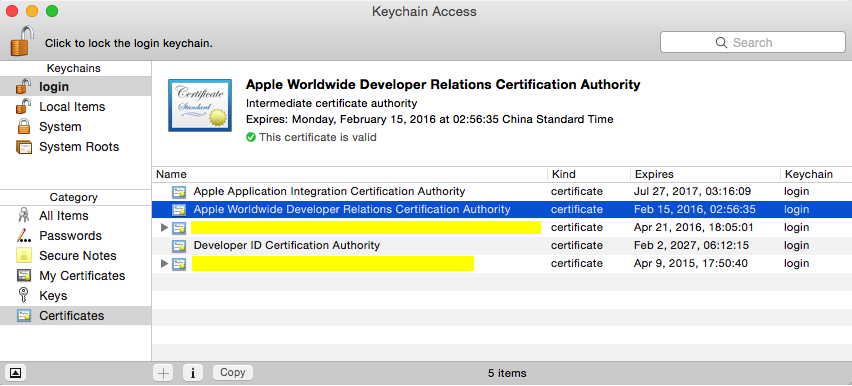Show the Passwords category

pyautogui.click(x=76, y=236)
